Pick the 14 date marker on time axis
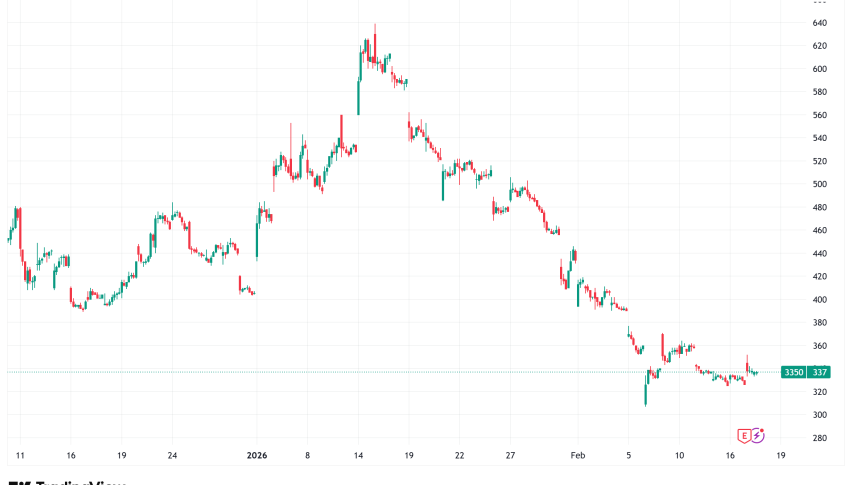Screen dimensions: 852x485 point(359,455)
